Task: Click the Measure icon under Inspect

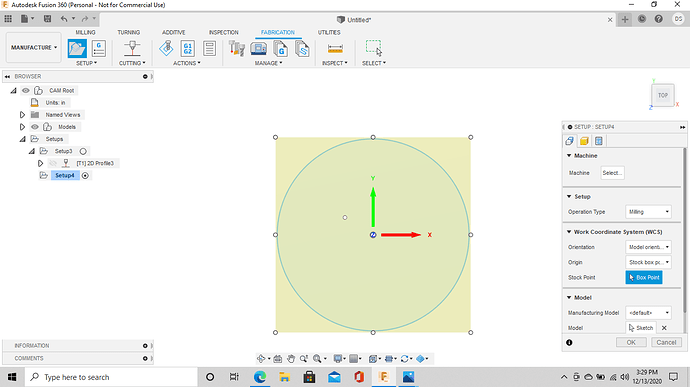Action: (335, 48)
